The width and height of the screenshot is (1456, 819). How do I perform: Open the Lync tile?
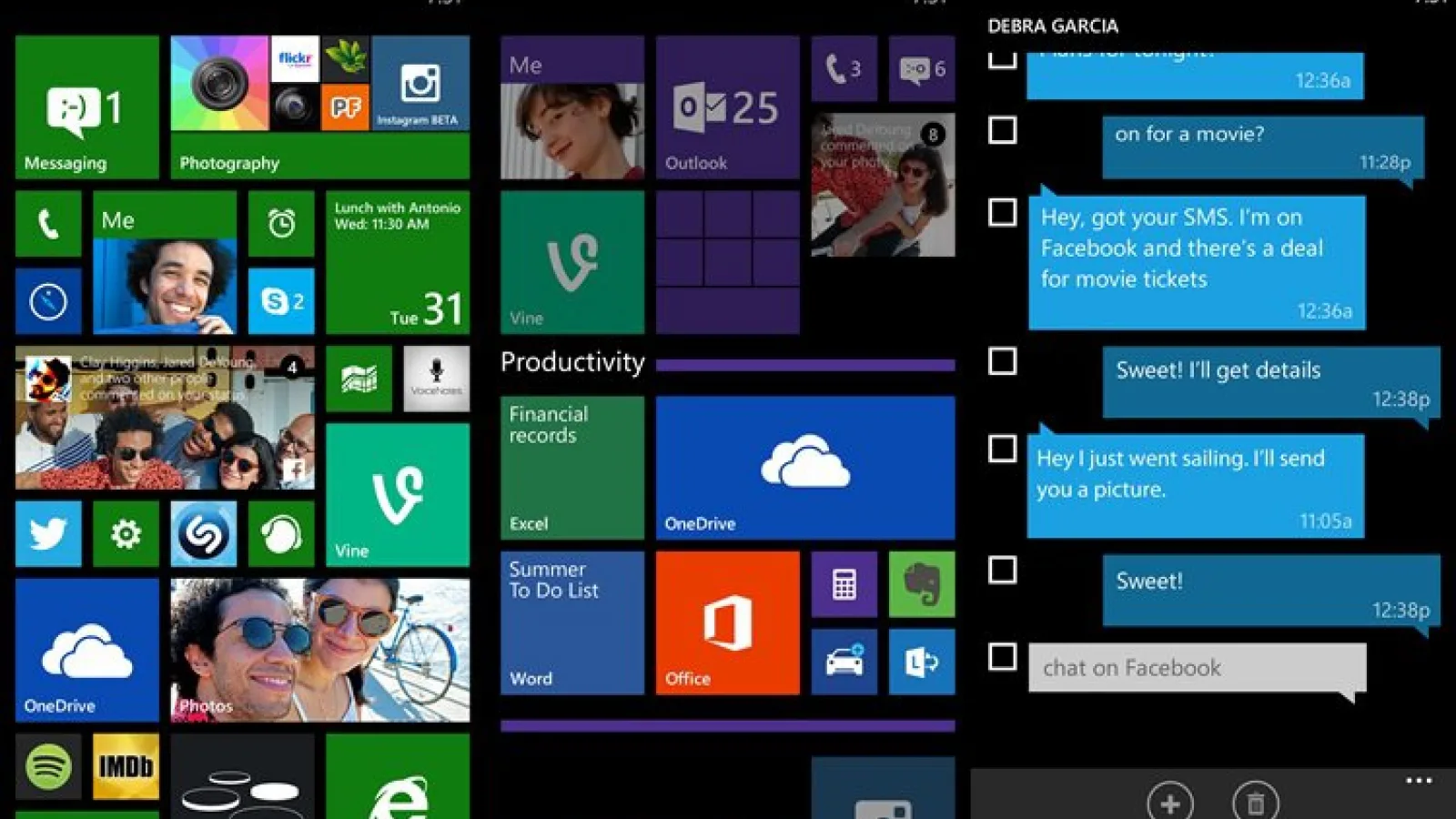(x=922, y=662)
